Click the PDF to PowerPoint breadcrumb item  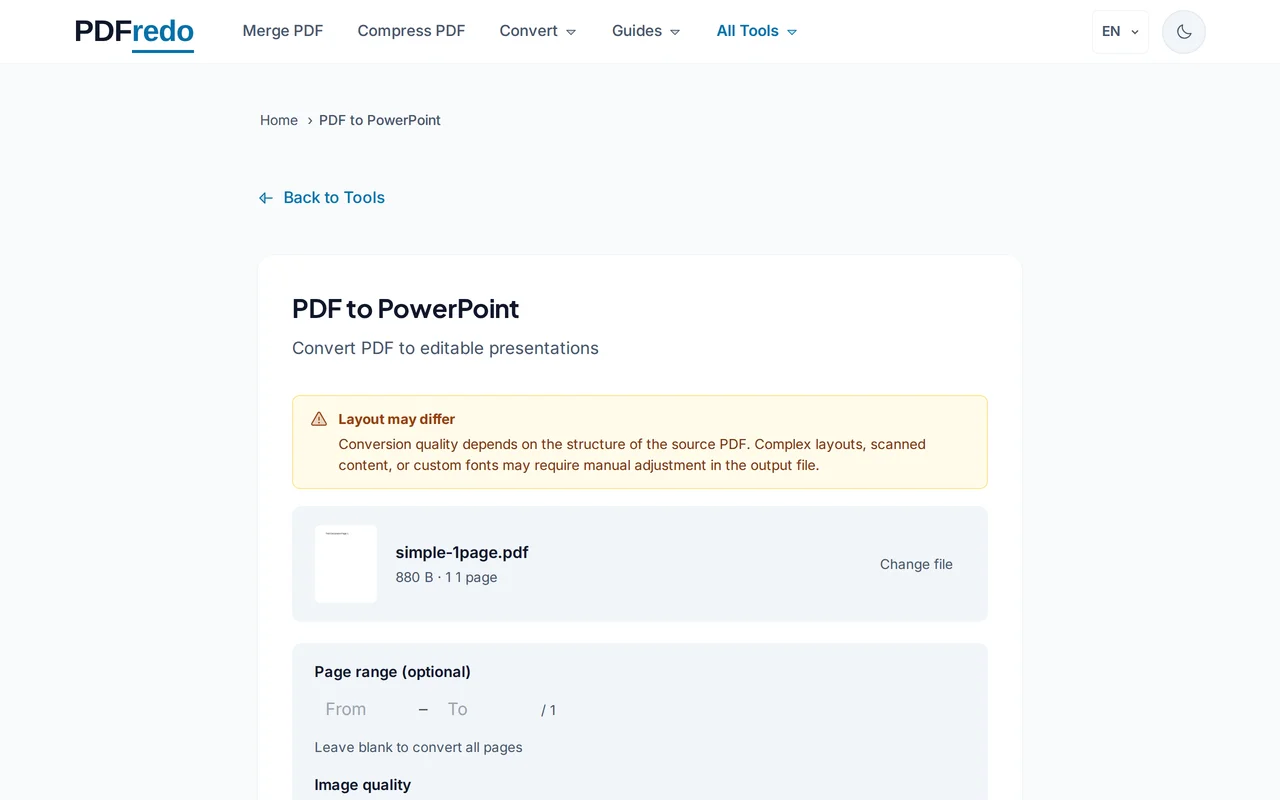point(379,120)
